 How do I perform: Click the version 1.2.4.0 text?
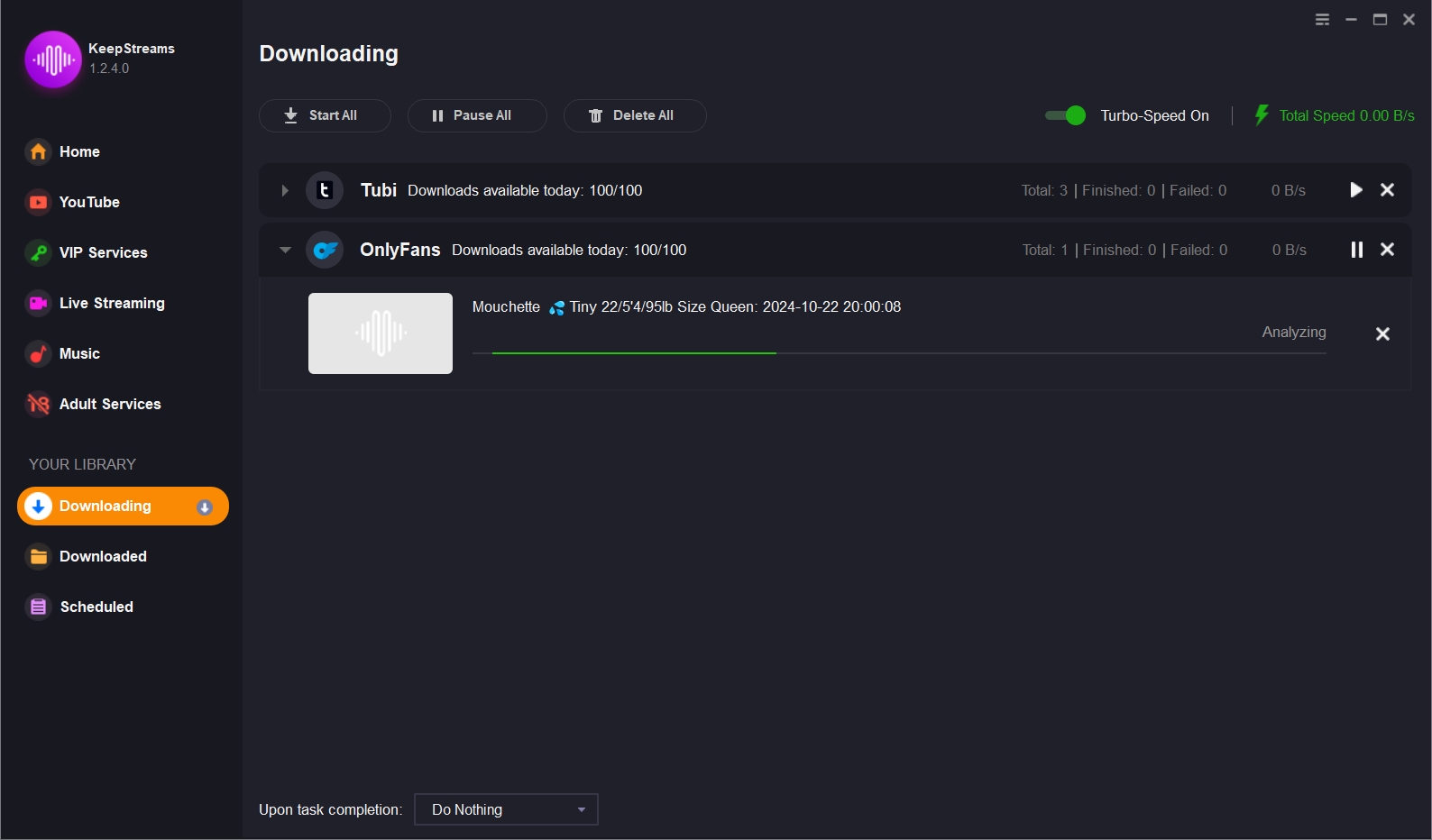[109, 68]
